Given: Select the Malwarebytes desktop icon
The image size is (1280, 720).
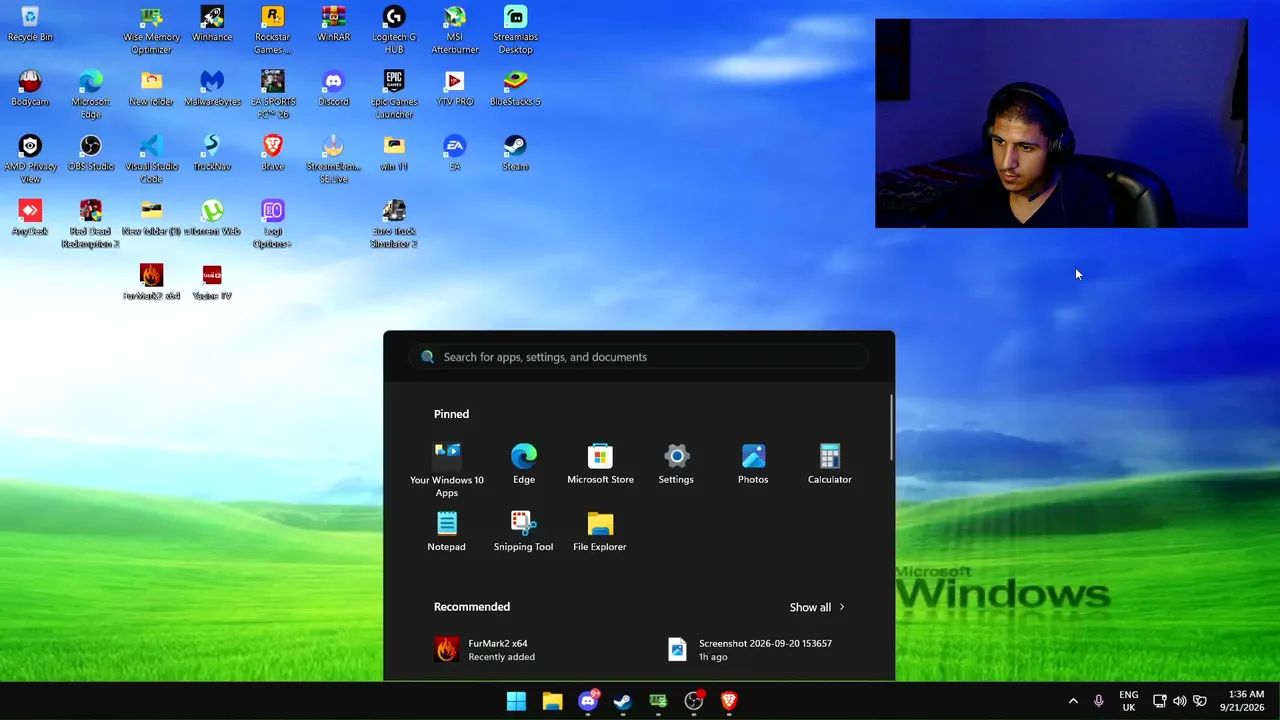Looking at the screenshot, I should coord(212,88).
